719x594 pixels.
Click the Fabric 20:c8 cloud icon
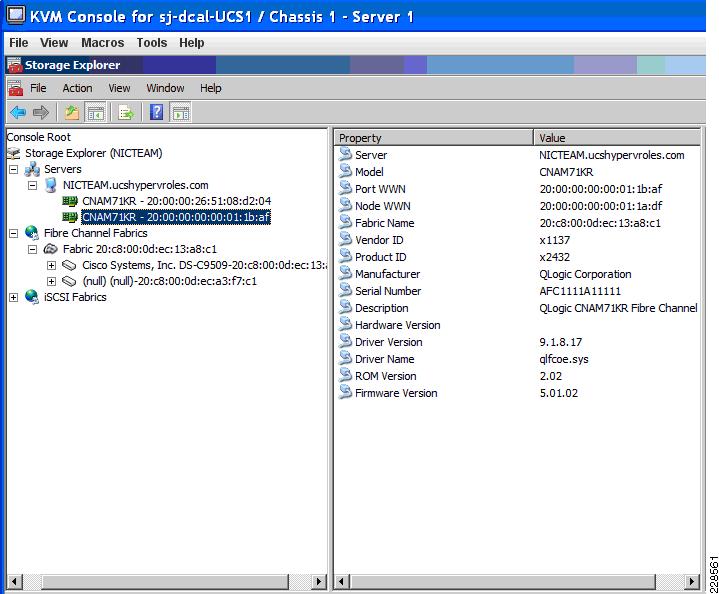(x=50, y=249)
